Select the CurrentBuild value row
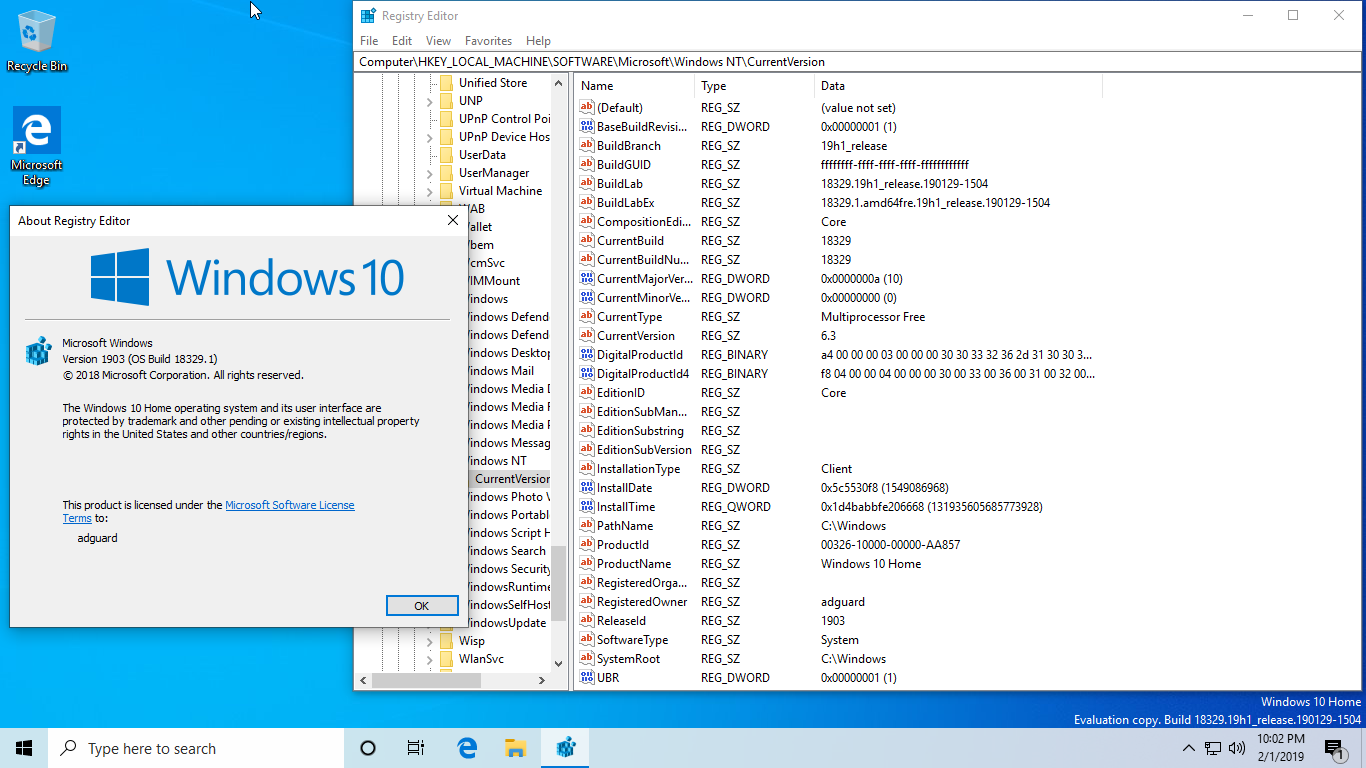The width and height of the screenshot is (1366, 768). (838, 241)
